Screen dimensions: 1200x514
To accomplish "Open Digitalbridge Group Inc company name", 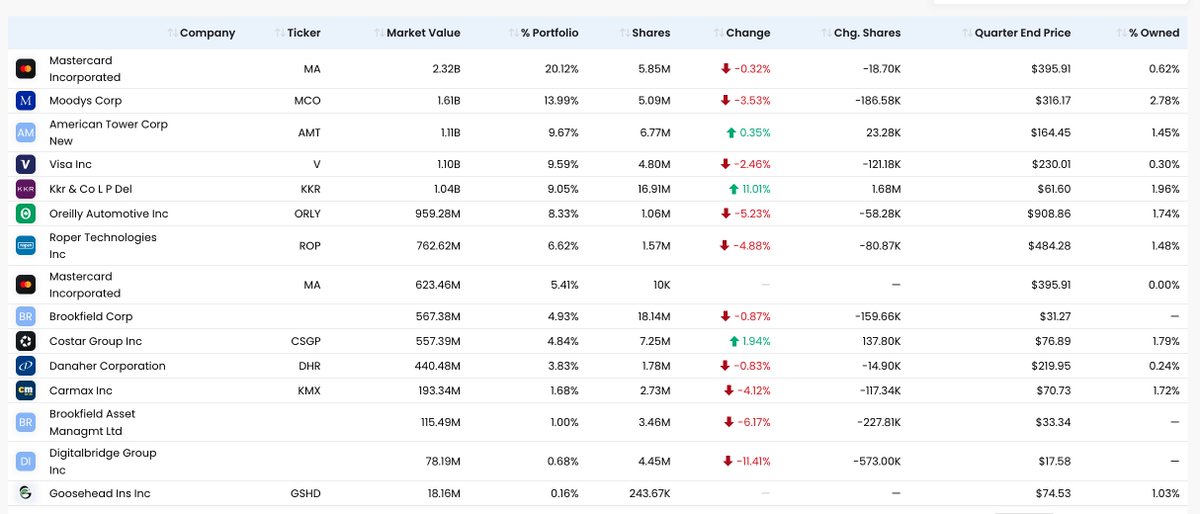I will point(101,462).
